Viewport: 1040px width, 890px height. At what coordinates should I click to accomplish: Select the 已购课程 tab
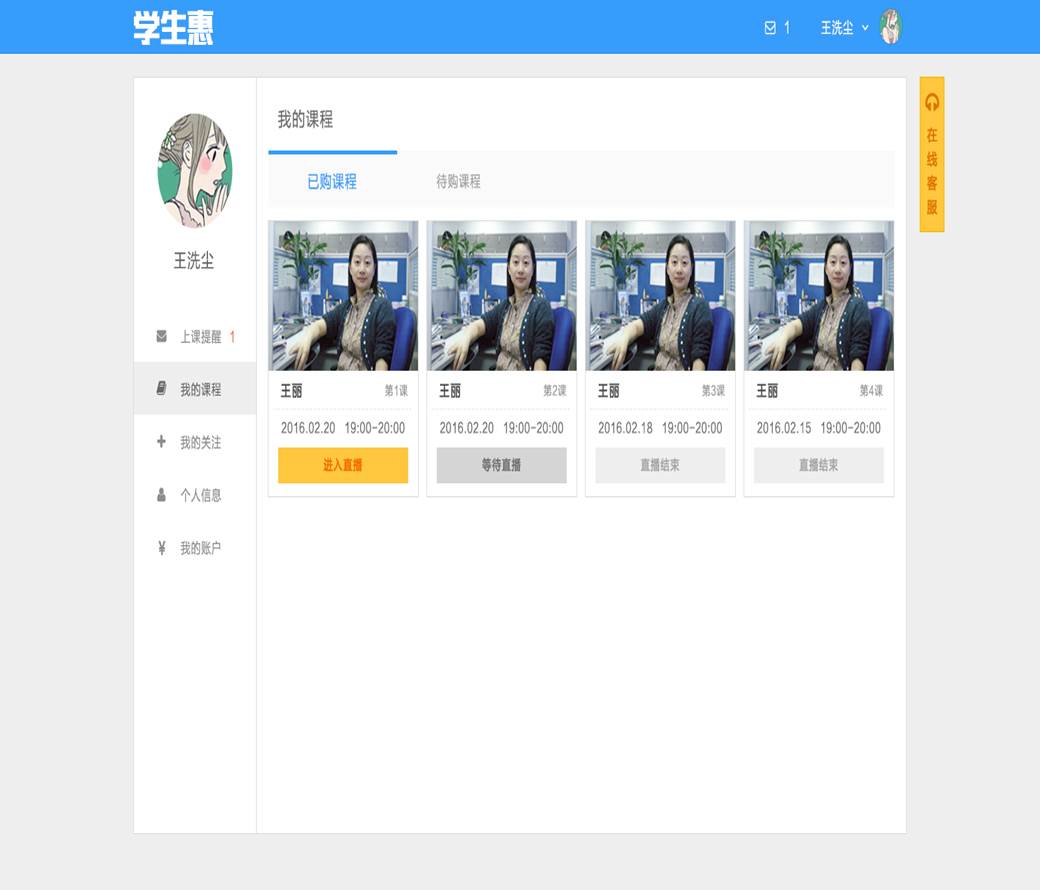tap(332, 182)
